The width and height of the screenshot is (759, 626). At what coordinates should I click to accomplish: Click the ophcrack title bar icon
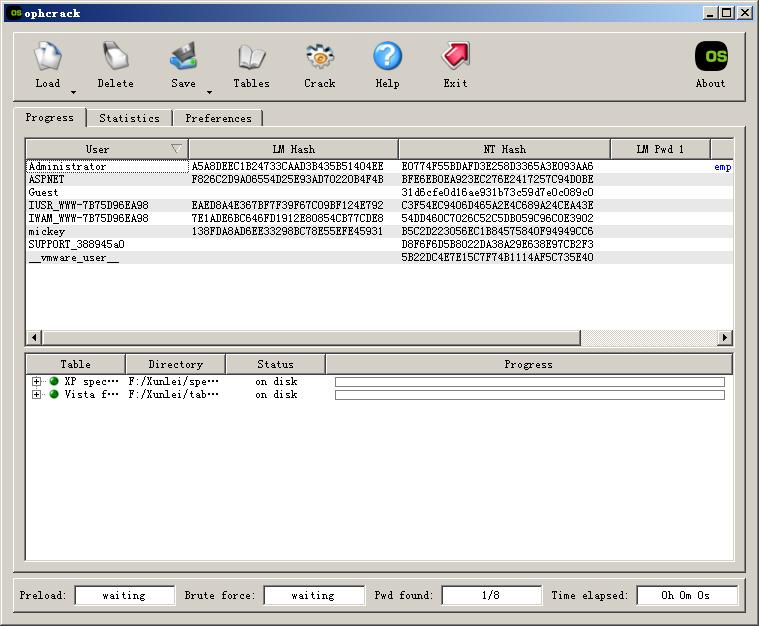pyautogui.click(x=16, y=13)
